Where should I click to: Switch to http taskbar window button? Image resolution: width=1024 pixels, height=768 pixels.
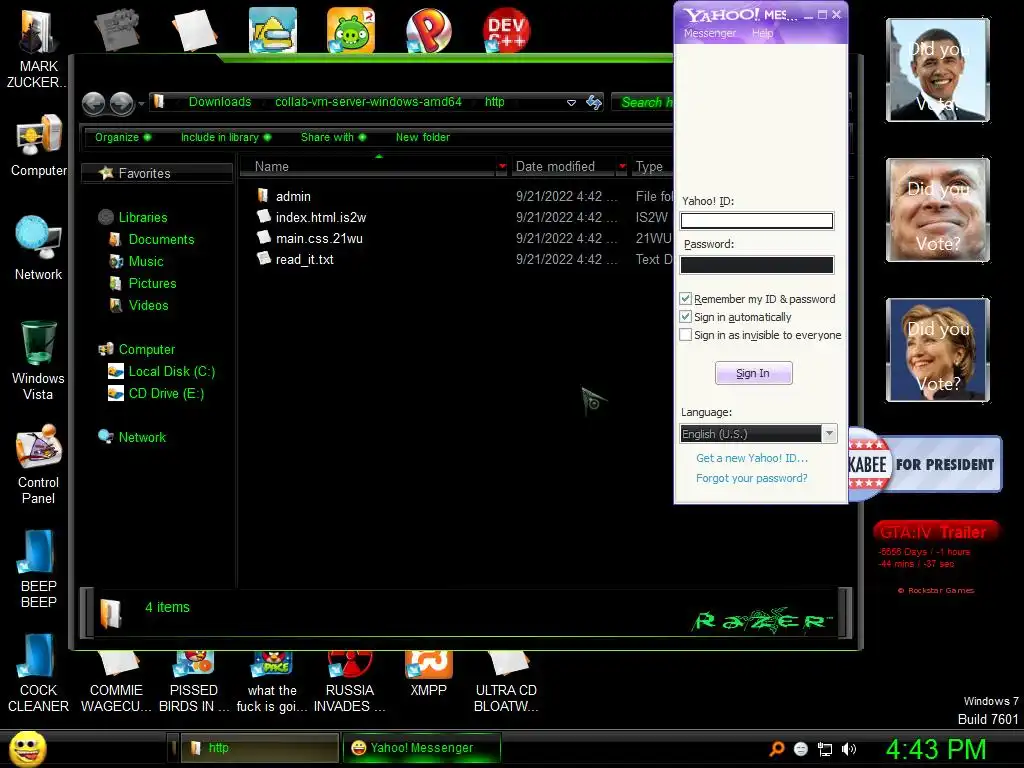(x=259, y=748)
